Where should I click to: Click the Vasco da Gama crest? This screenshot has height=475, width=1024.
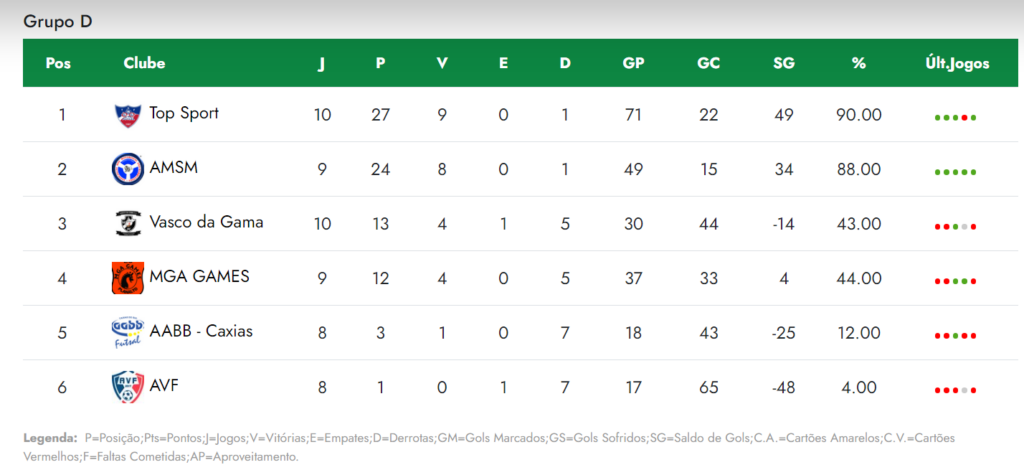[x=127, y=223]
